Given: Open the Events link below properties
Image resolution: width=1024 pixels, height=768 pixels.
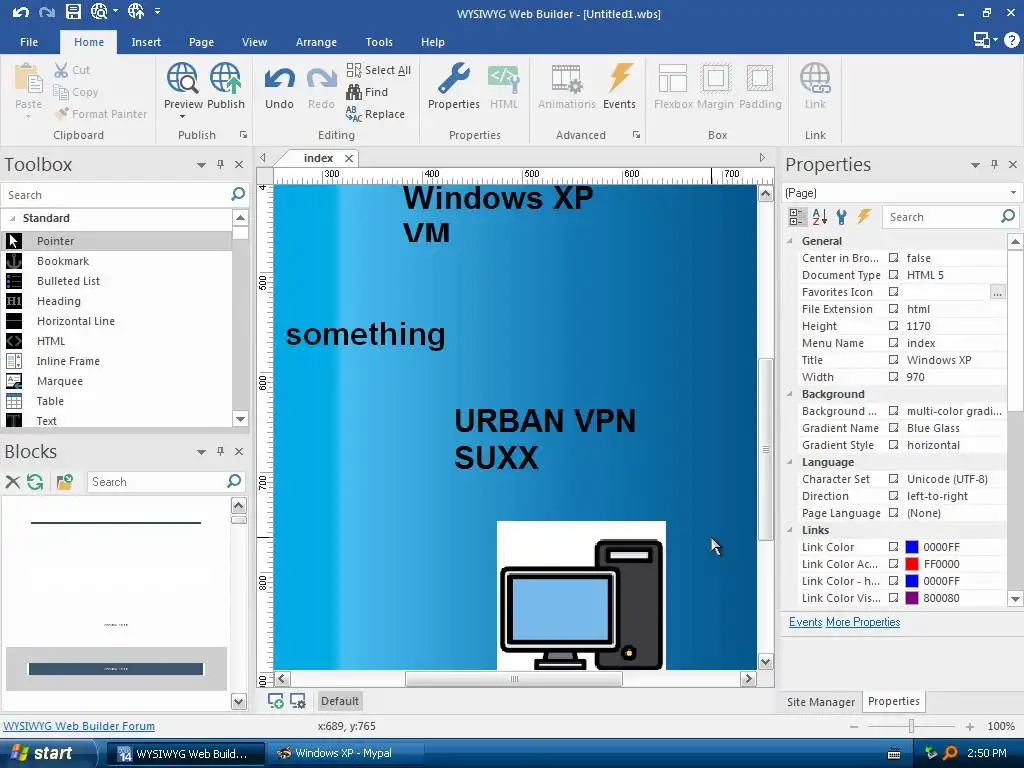Looking at the screenshot, I should point(805,622).
